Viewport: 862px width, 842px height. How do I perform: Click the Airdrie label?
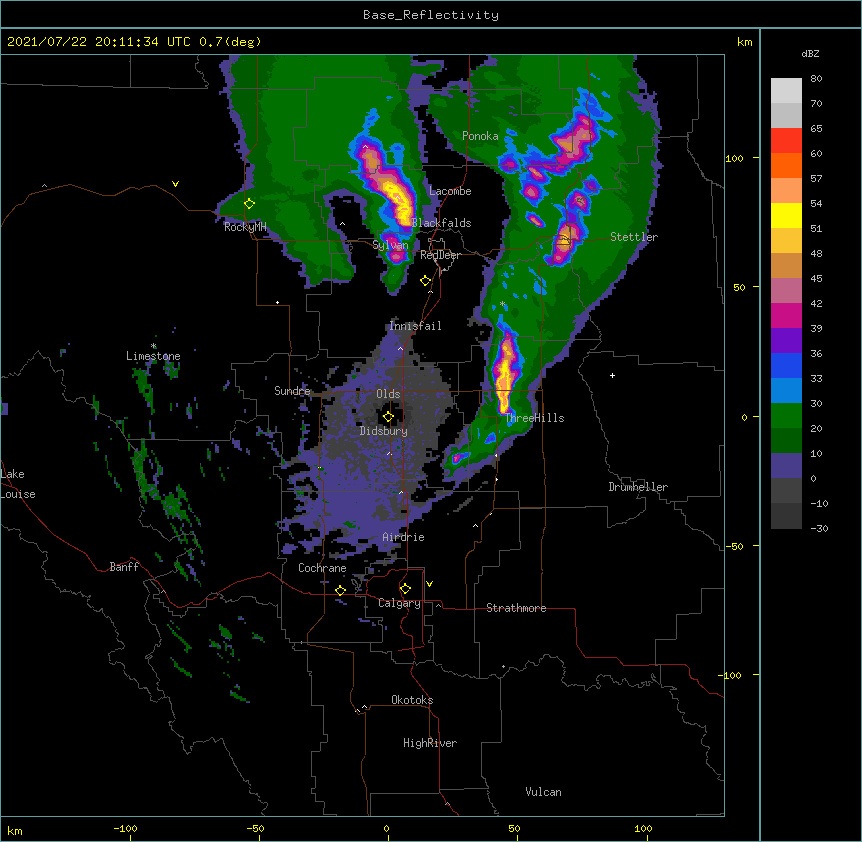[404, 537]
